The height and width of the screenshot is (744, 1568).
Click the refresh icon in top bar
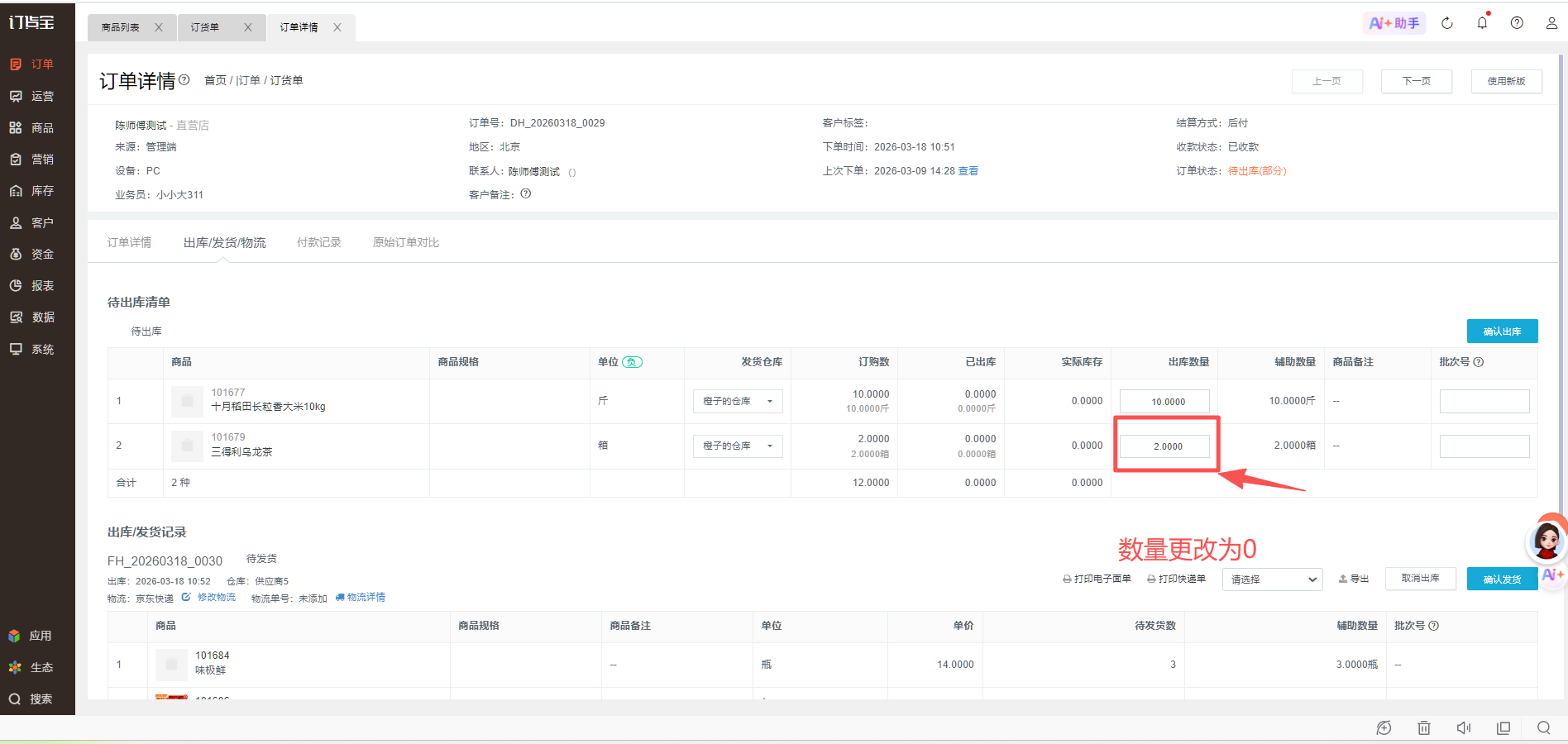tap(1447, 23)
